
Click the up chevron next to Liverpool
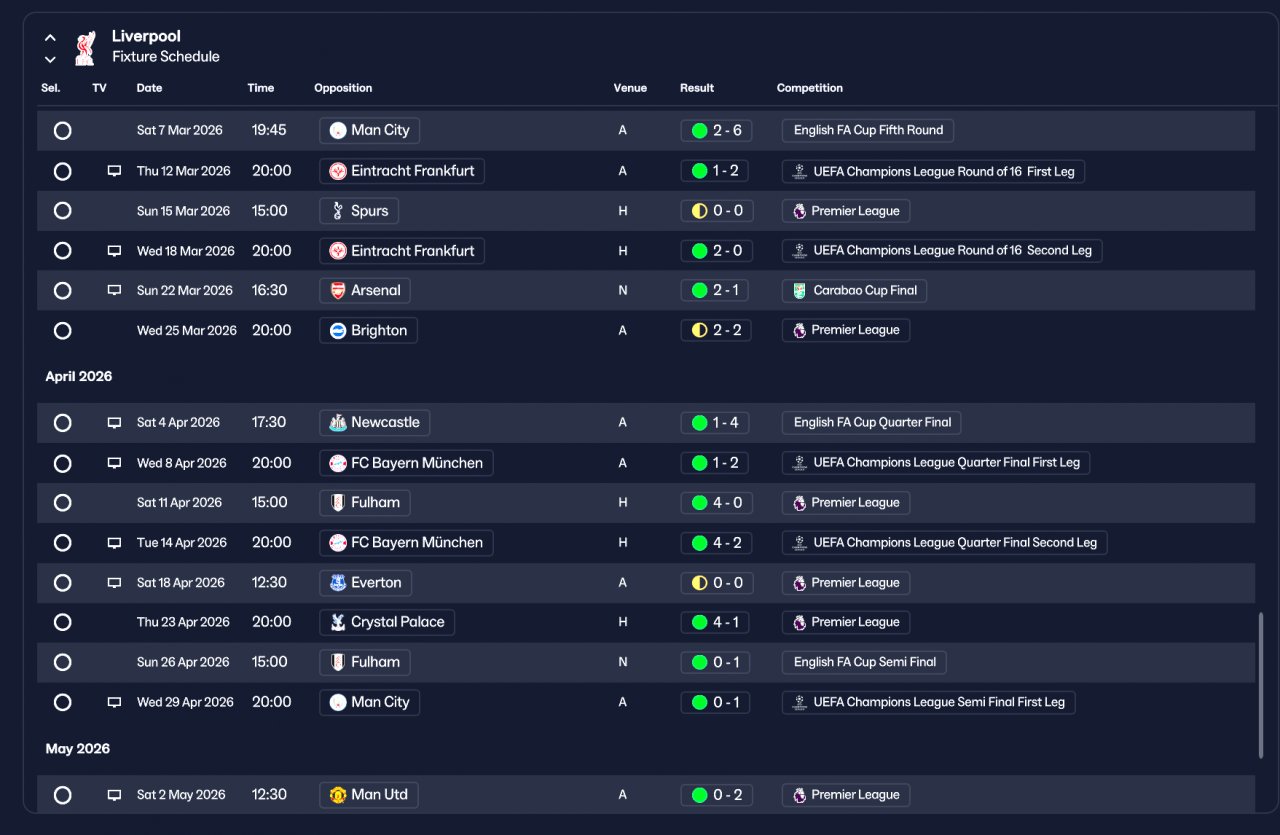(x=50, y=38)
